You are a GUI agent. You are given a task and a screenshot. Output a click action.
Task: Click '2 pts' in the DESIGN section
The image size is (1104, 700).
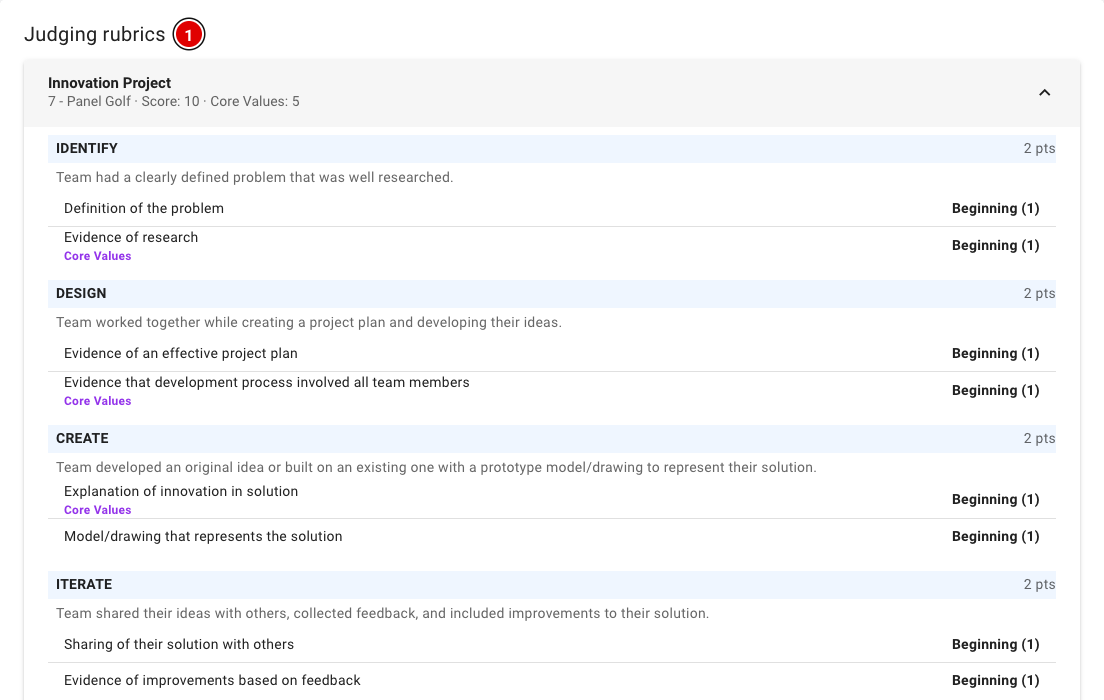click(x=1039, y=294)
